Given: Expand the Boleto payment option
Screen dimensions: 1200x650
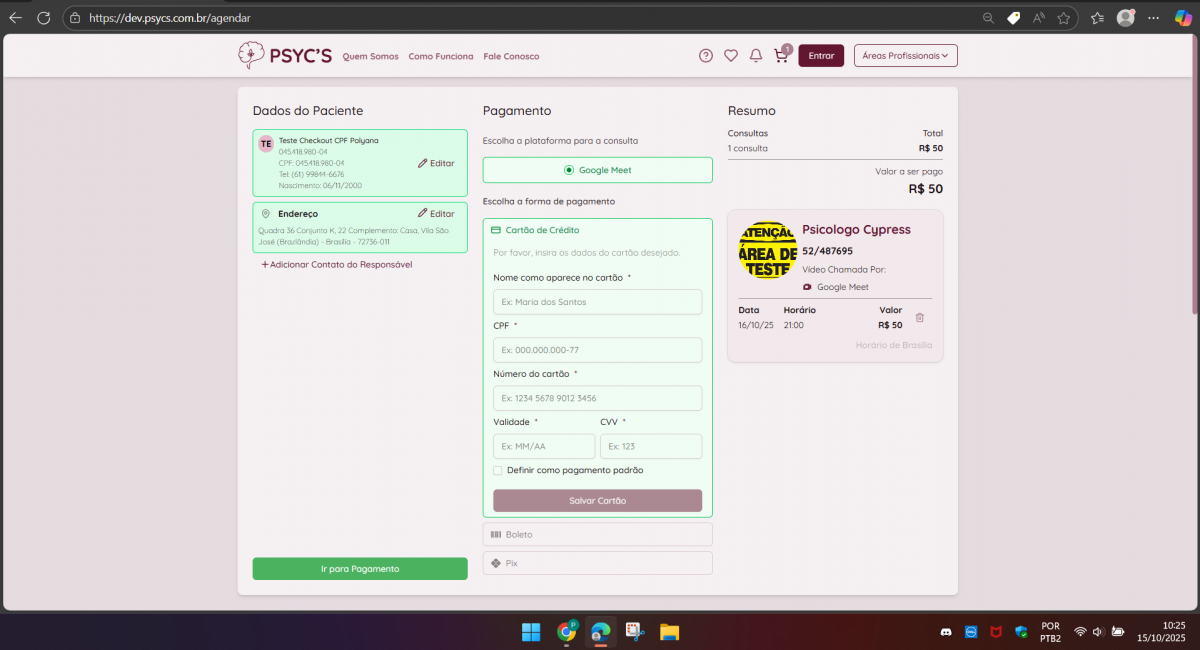Looking at the screenshot, I should (597, 535).
